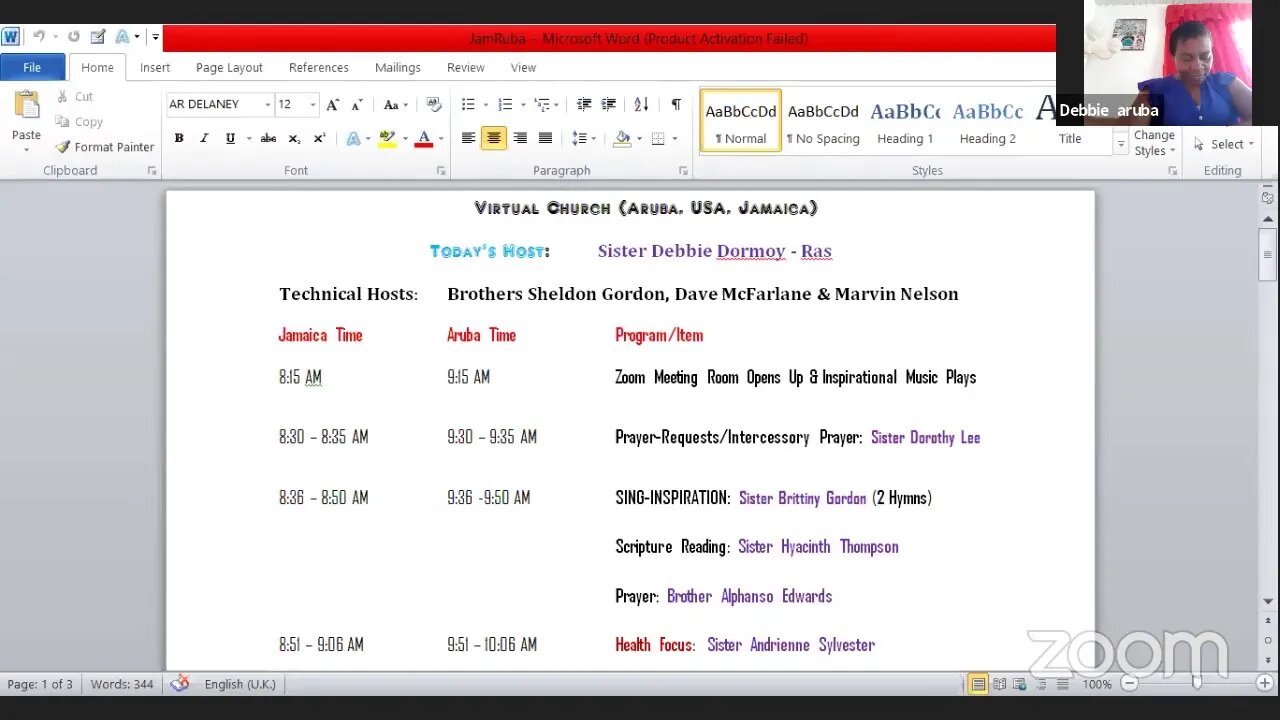Switch to the Review tab
Screen dimensions: 1280x720
tap(466, 67)
